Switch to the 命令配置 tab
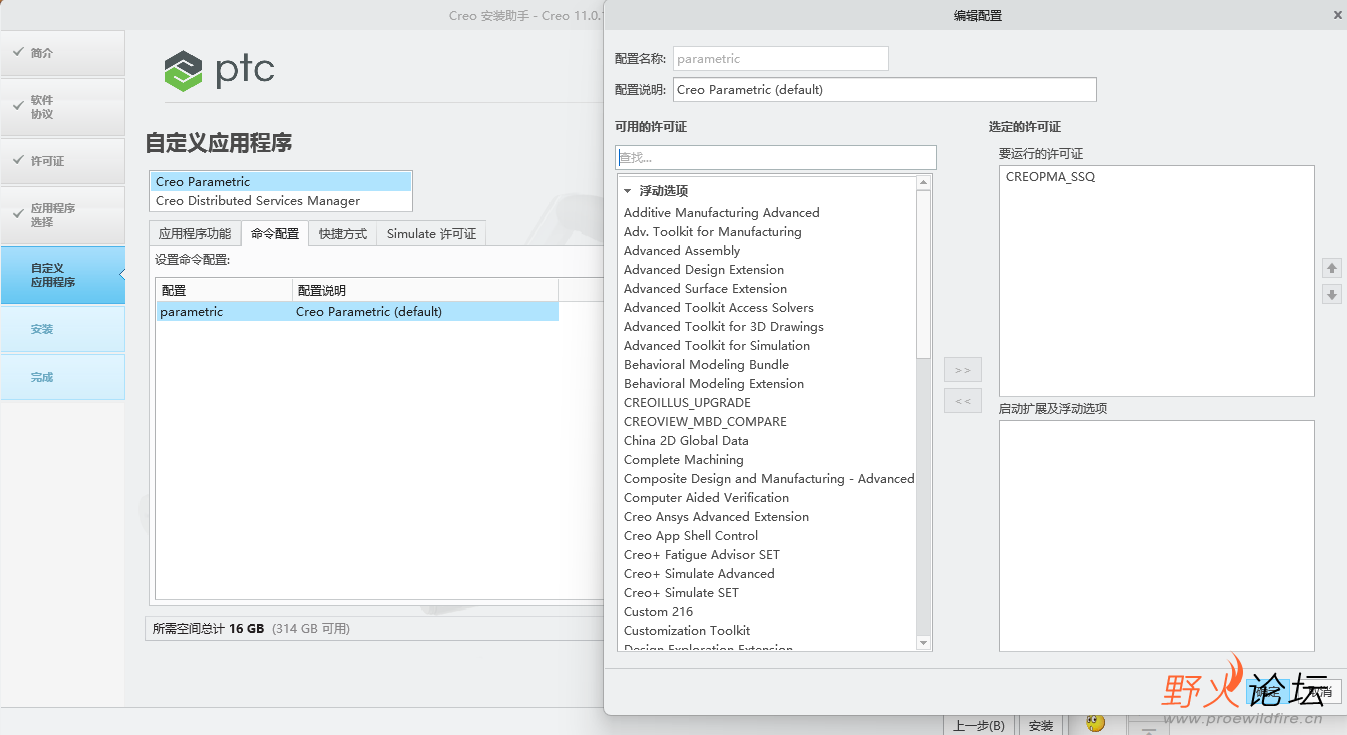Screen dimensions: 1347x735 click(x=275, y=233)
